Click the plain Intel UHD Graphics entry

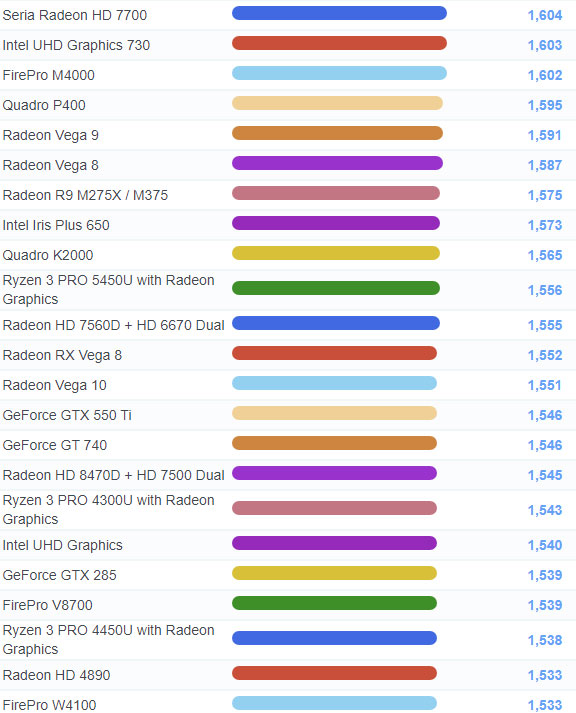point(63,545)
